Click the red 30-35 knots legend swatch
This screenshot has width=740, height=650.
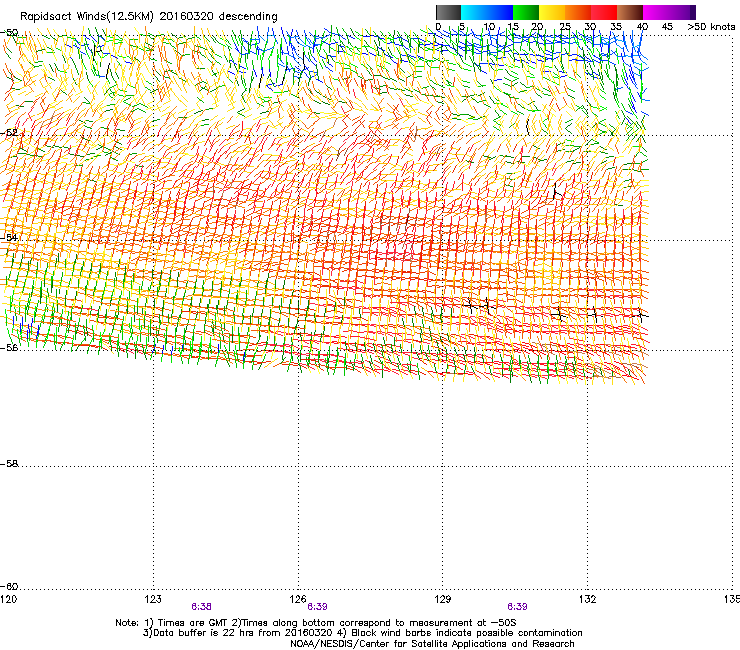click(x=604, y=12)
